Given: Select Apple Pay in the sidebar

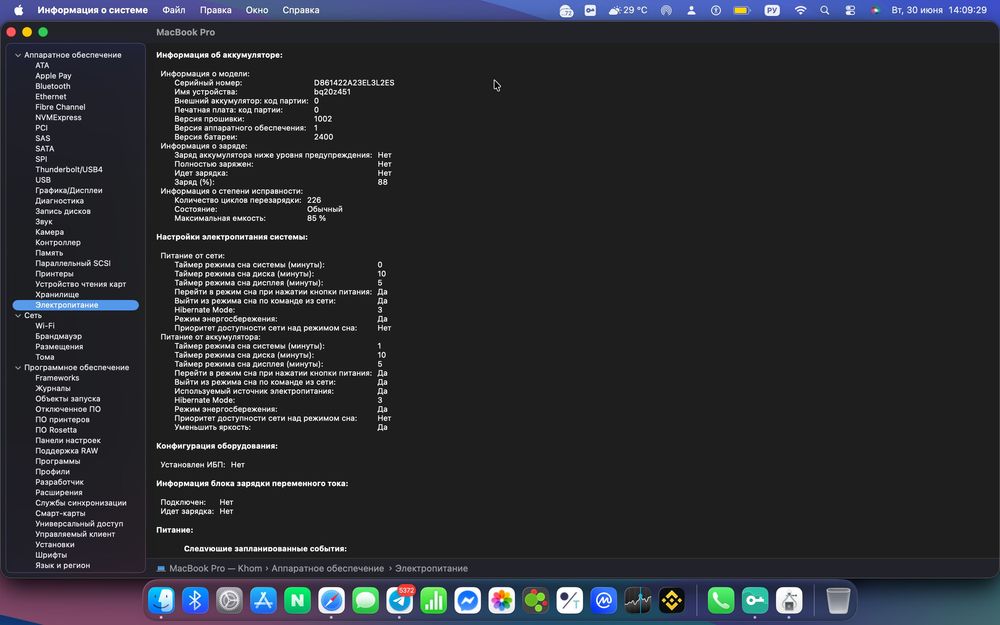Looking at the screenshot, I should click(x=54, y=76).
